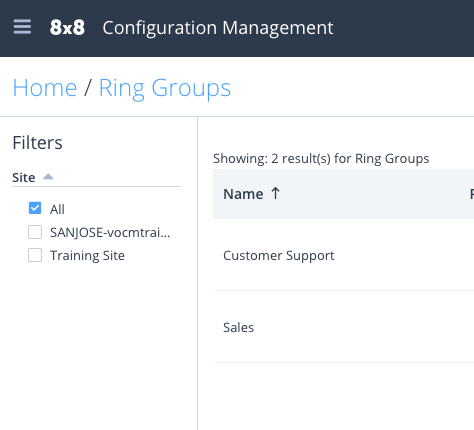Image resolution: width=474 pixels, height=430 pixels.
Task: Open Ring Groups breadcrumb link
Action: pos(165,89)
